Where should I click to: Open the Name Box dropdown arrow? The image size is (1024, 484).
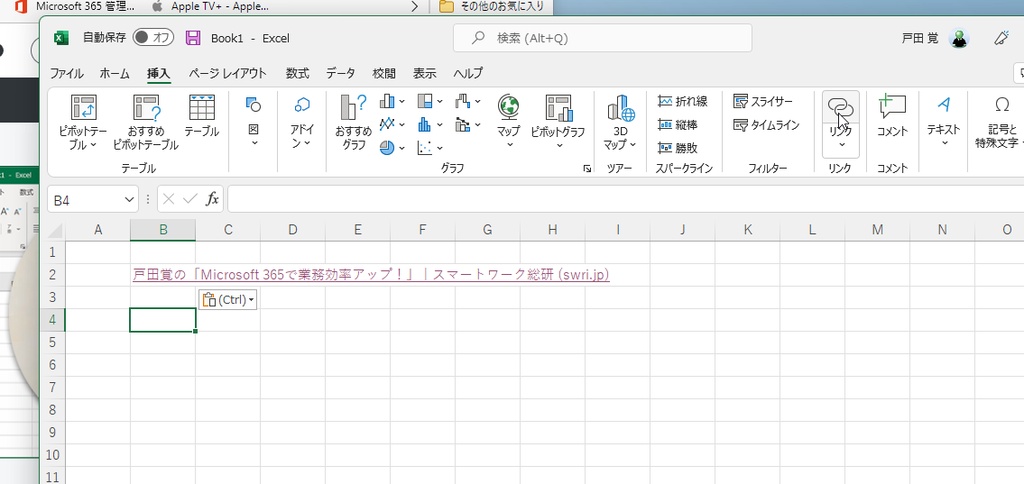(129, 200)
